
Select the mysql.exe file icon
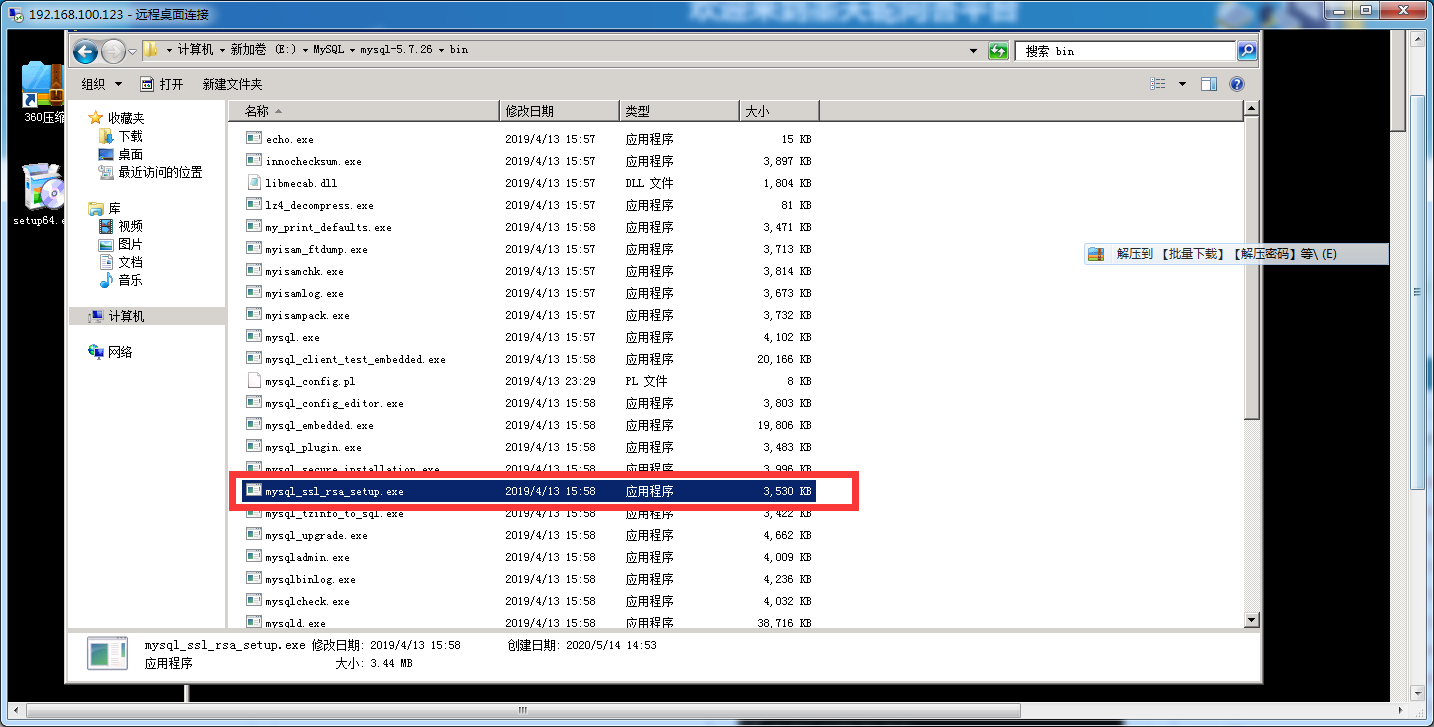click(x=254, y=337)
